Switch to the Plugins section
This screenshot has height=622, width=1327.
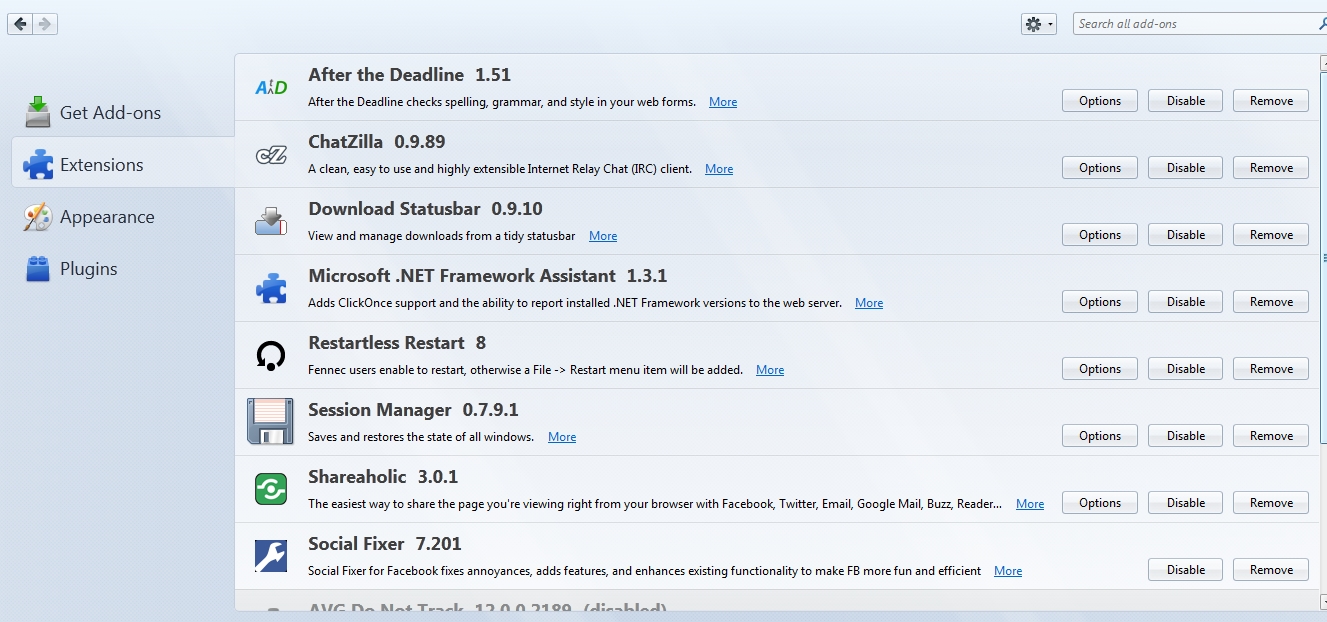click(88, 269)
